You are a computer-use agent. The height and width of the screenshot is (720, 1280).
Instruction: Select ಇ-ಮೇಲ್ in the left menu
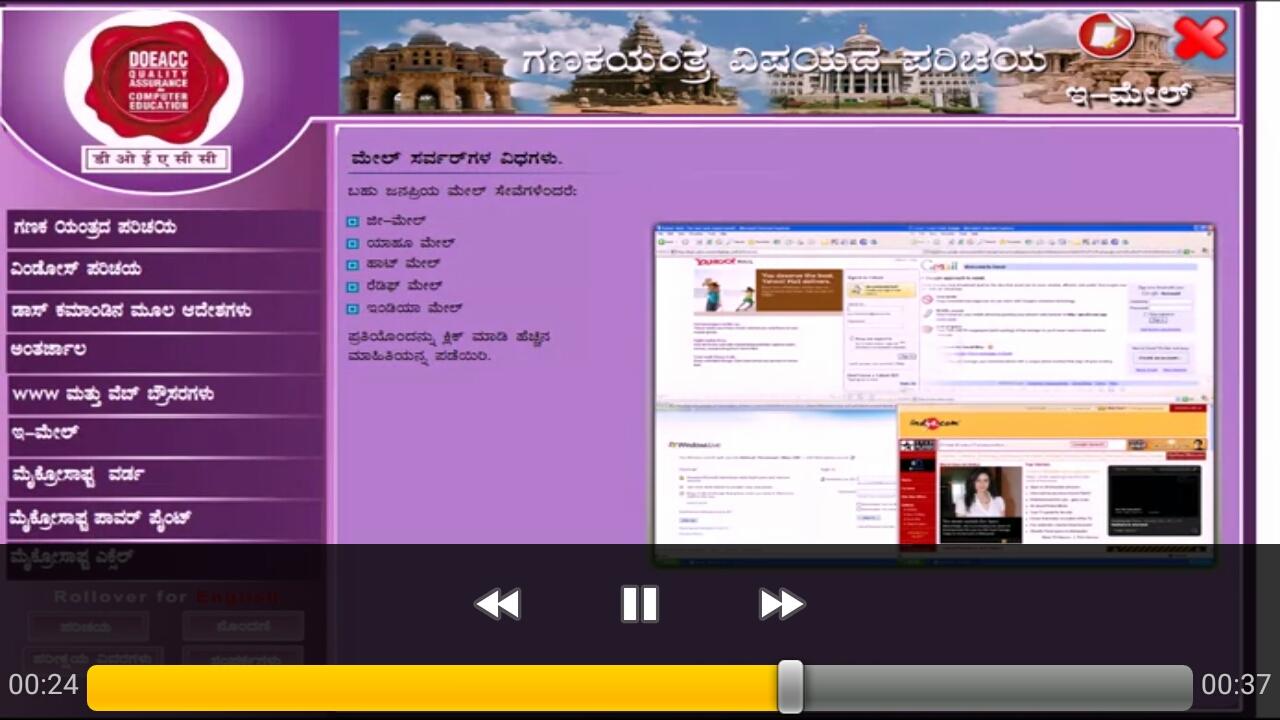pyautogui.click(x=165, y=435)
